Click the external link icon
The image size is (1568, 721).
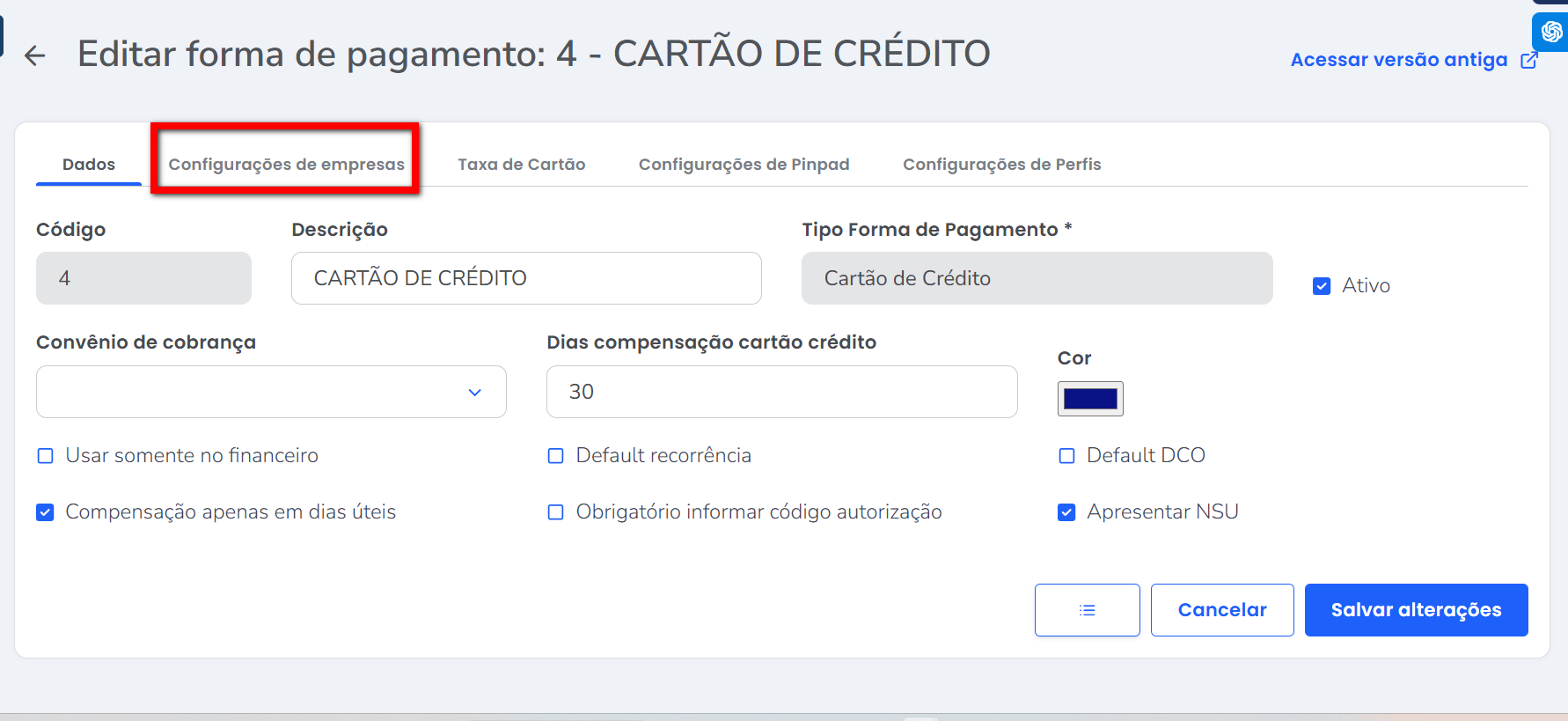(1529, 60)
